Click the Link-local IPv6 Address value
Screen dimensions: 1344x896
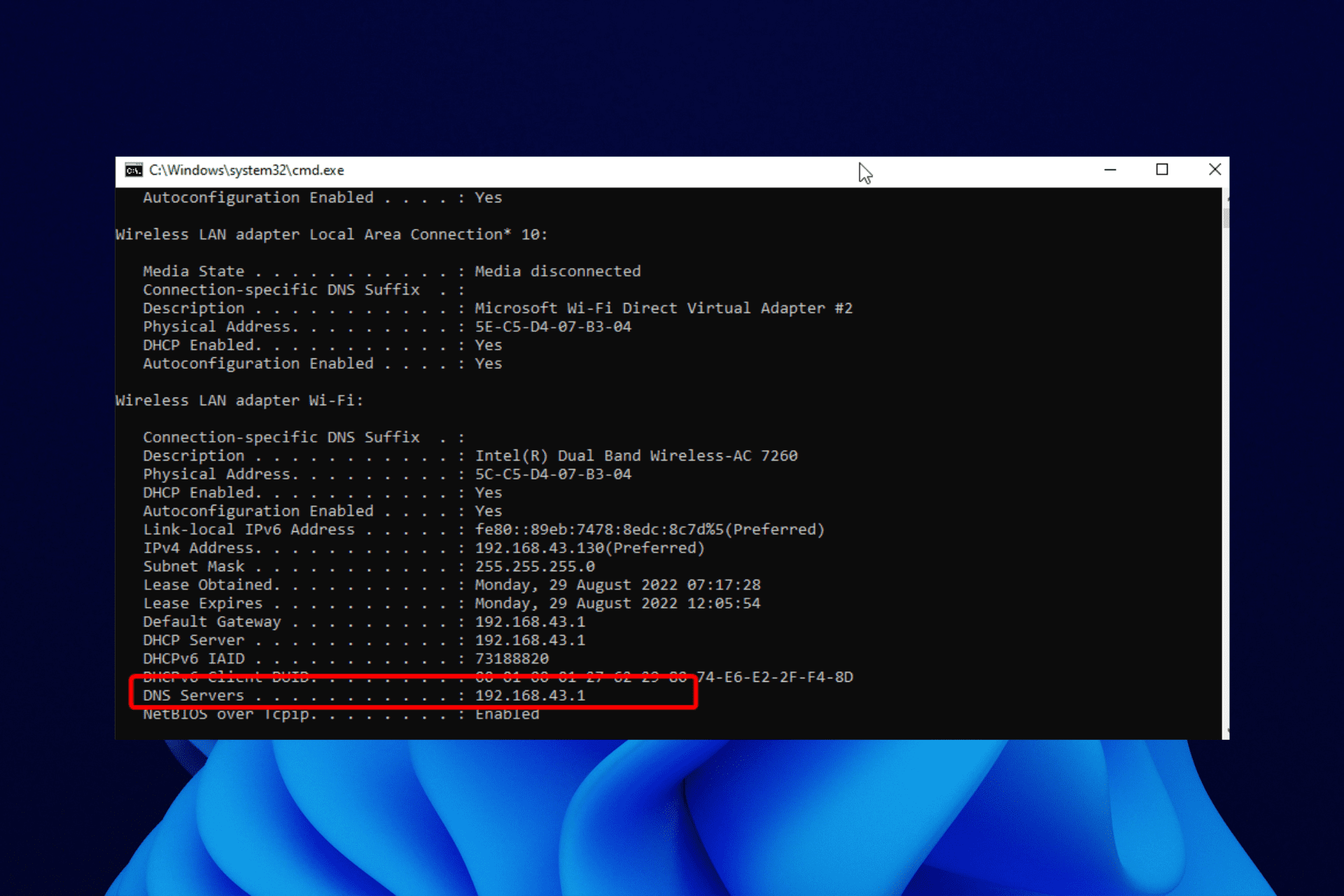[x=650, y=530]
